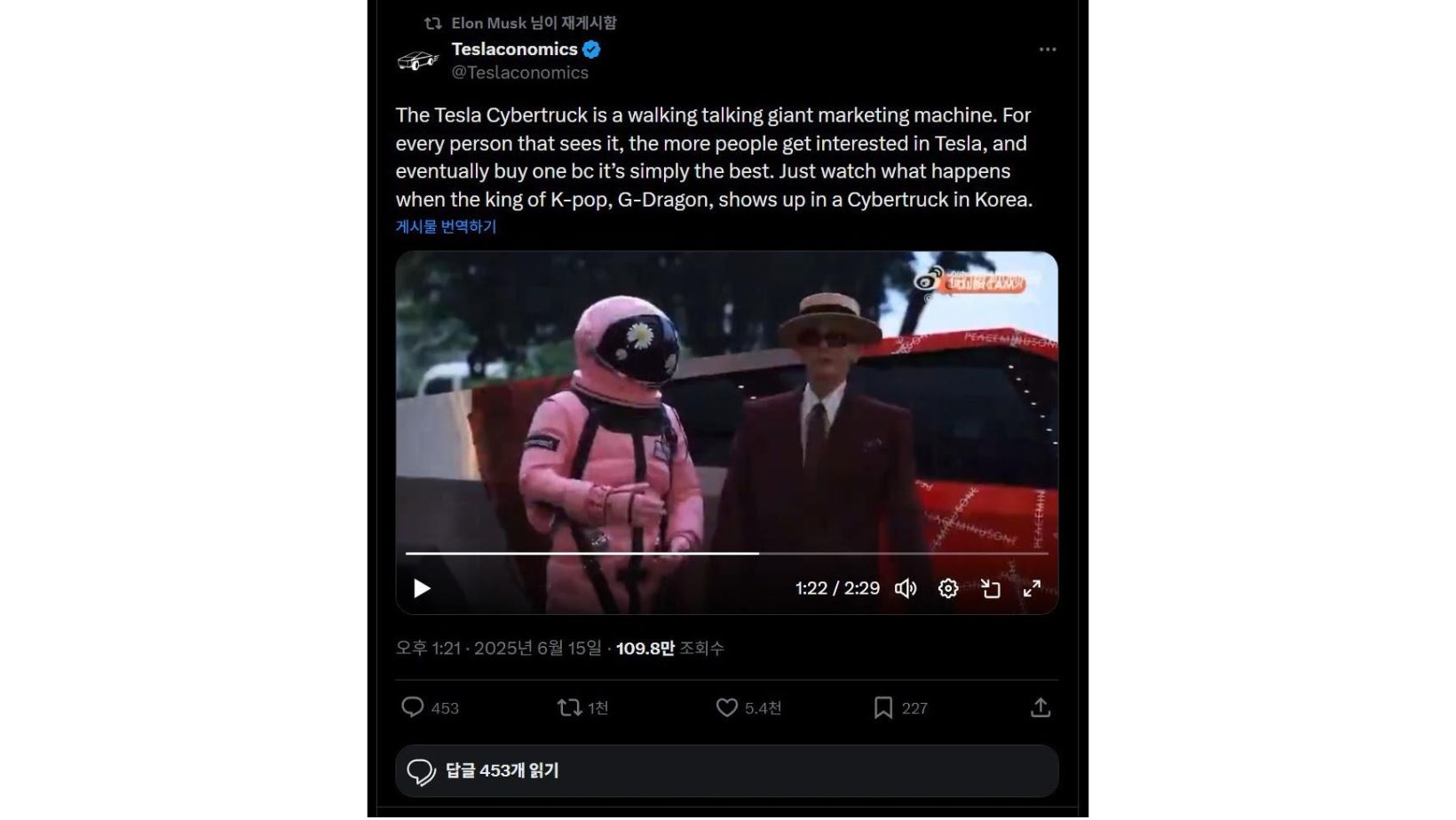Translate post via 게시물 번역하기 link

tap(446, 226)
